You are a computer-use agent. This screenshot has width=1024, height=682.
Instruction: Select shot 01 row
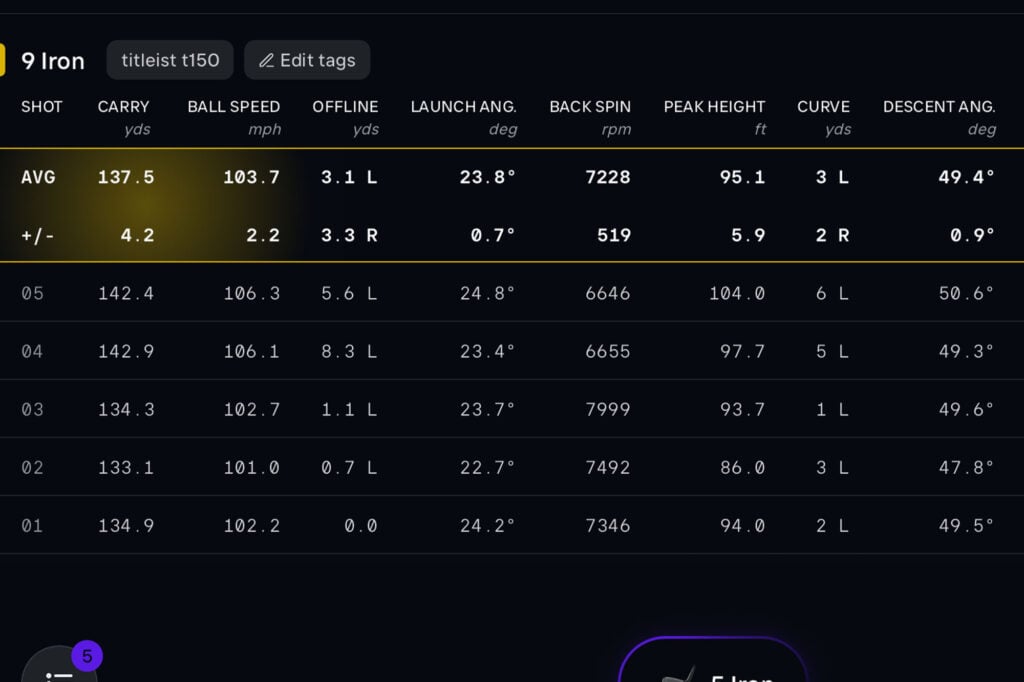click(x=510, y=525)
